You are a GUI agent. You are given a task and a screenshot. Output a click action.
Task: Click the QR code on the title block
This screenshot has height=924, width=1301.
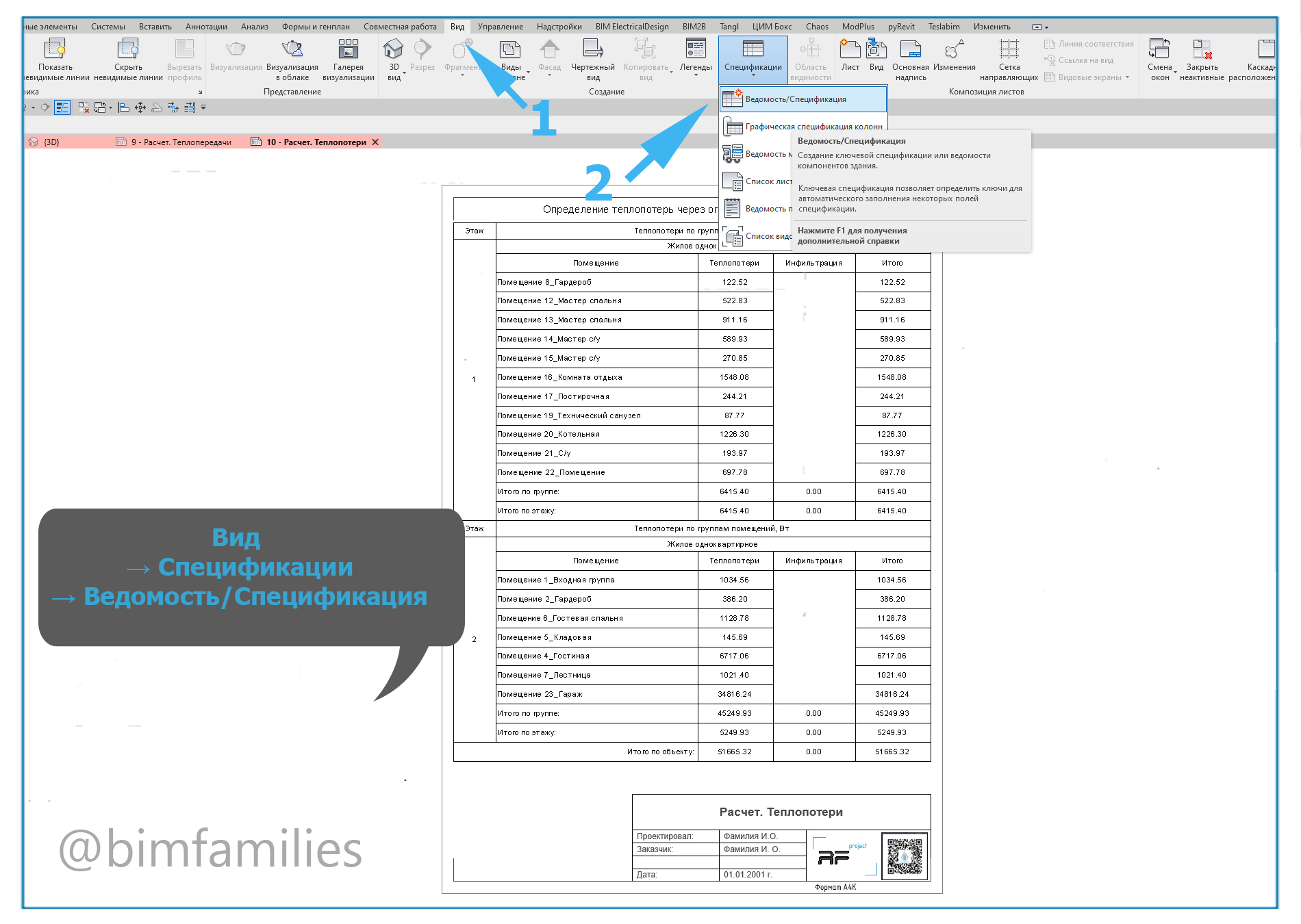905,856
